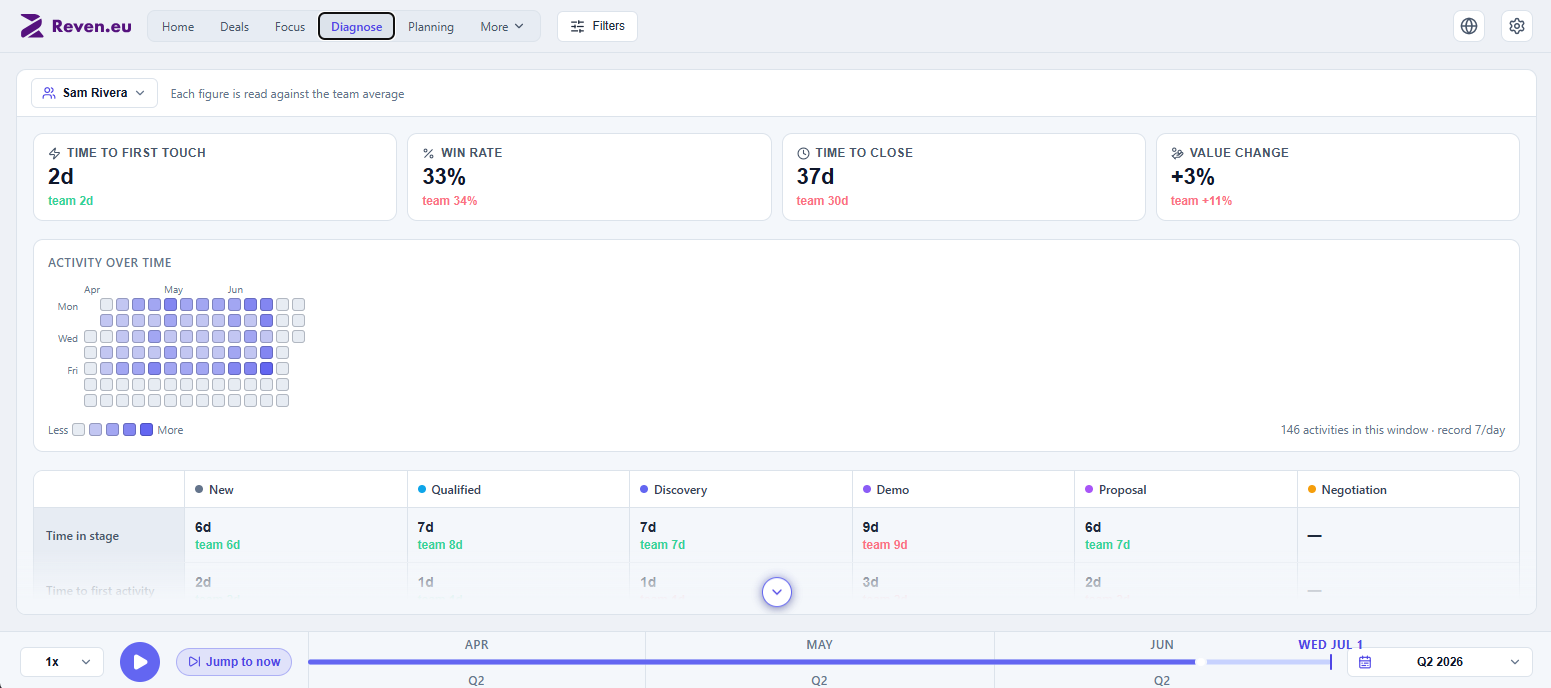This screenshot has height=688, width=1551.
Task: Open the 1x playback speed dropdown
Action: pyautogui.click(x=62, y=662)
